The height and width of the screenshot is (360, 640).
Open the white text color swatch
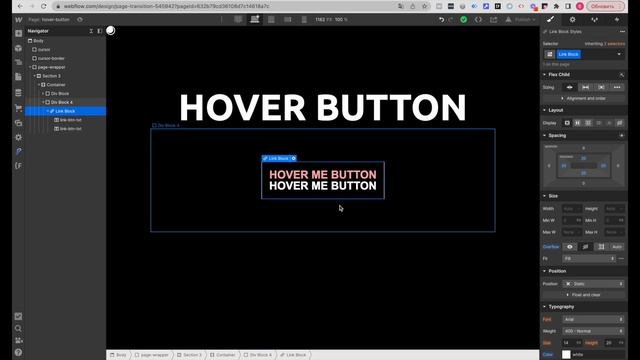pos(566,354)
